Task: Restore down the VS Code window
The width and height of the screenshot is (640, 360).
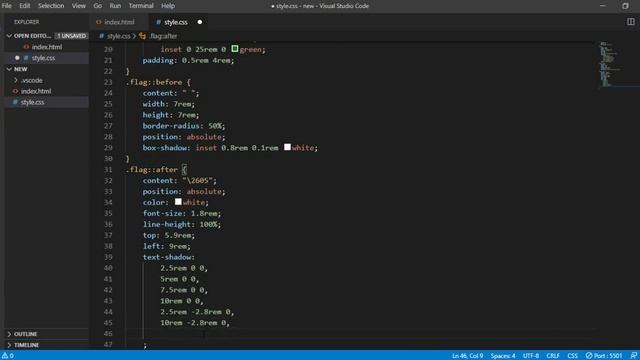Action: click(x=625, y=6)
